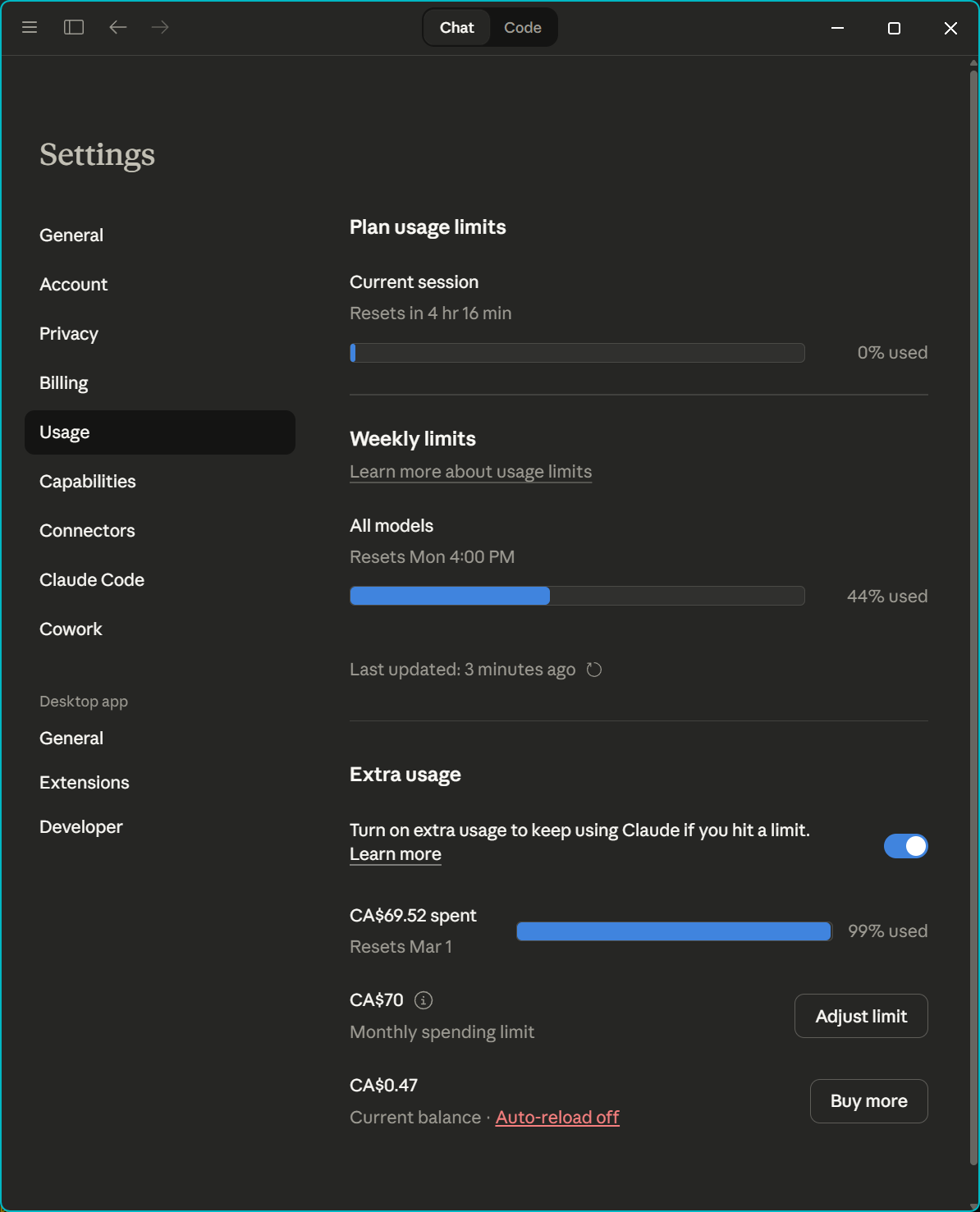Viewport: 980px width, 1212px height.
Task: Select the Chat tab
Action: [x=456, y=28]
